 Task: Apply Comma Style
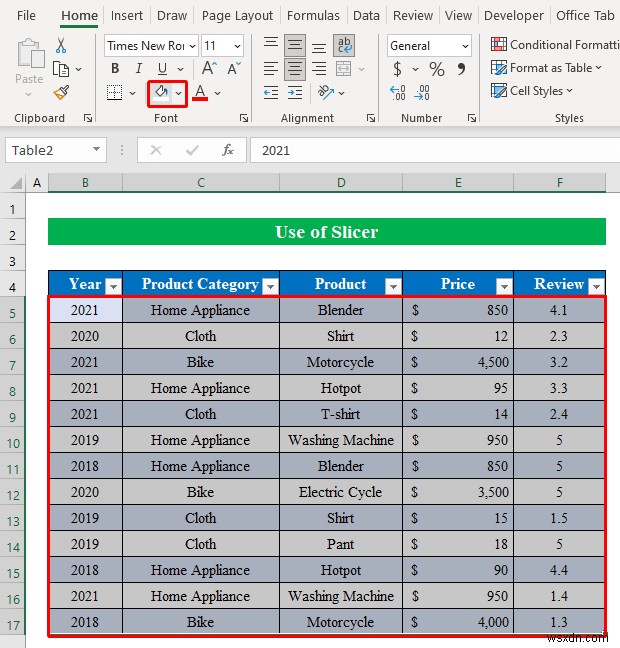pyautogui.click(x=461, y=69)
